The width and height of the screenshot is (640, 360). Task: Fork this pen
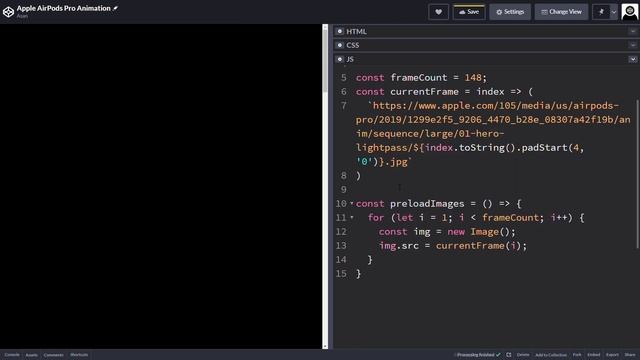point(577,355)
